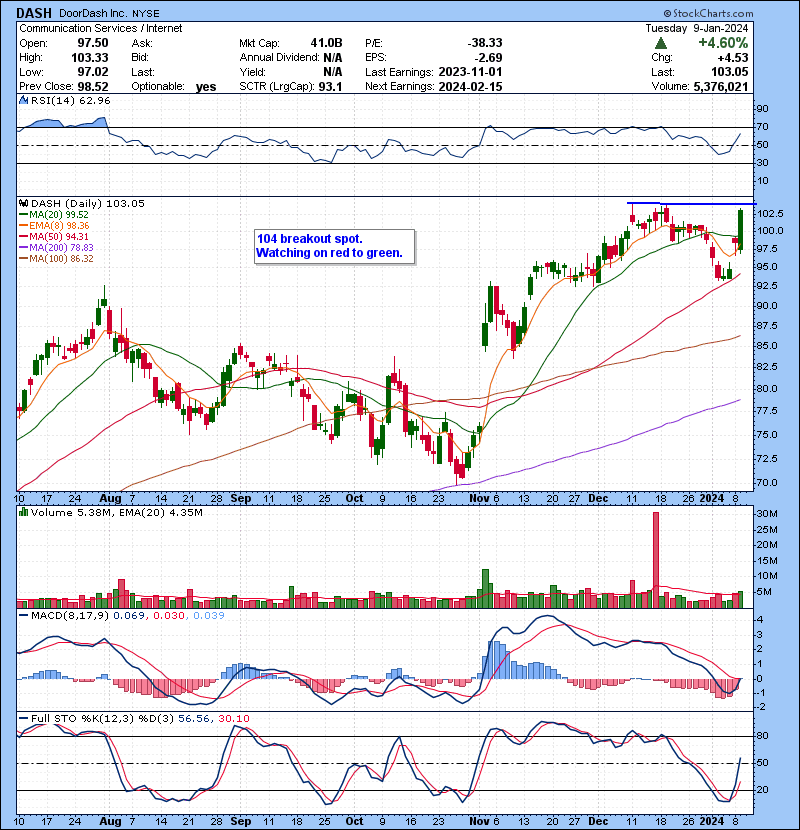The height and width of the screenshot is (830, 800).
Task: Click the 'SCTR (LrgCap): 93.1' entry
Action: (x=291, y=86)
